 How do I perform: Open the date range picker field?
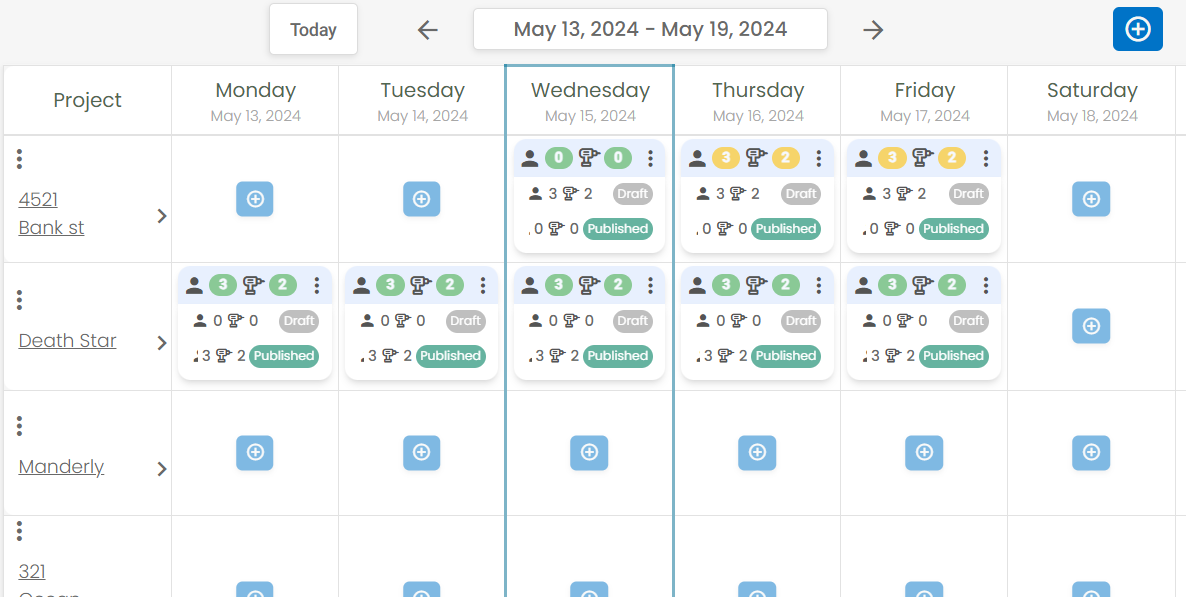[650, 30]
